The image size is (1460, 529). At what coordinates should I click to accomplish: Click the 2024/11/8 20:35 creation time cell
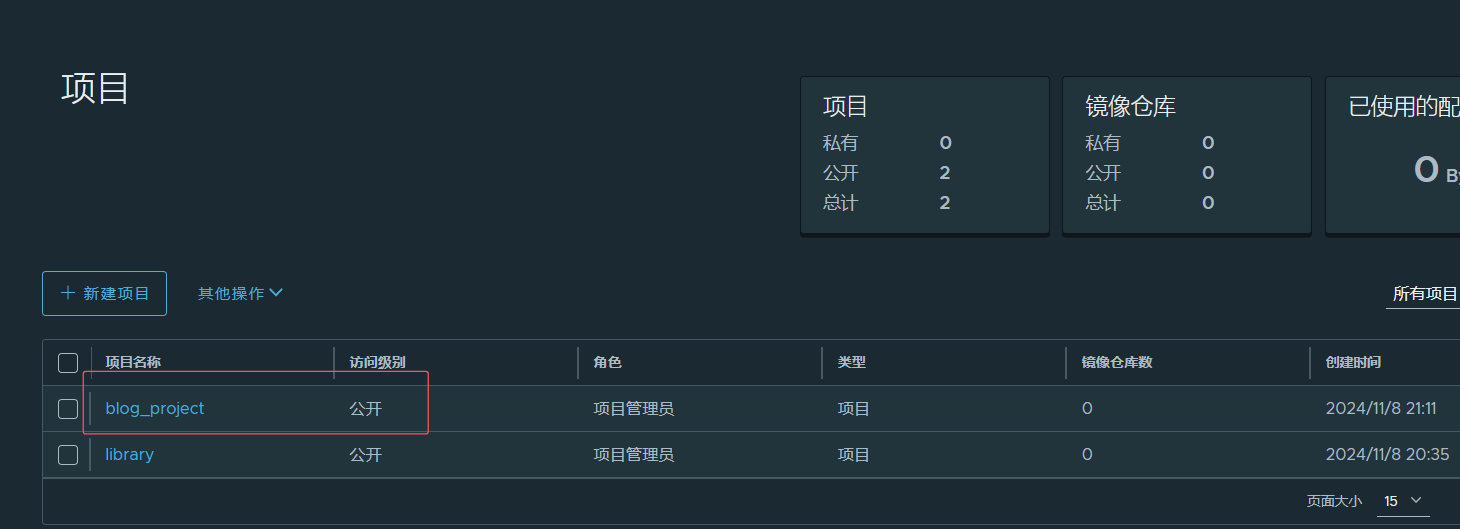click(x=1387, y=455)
